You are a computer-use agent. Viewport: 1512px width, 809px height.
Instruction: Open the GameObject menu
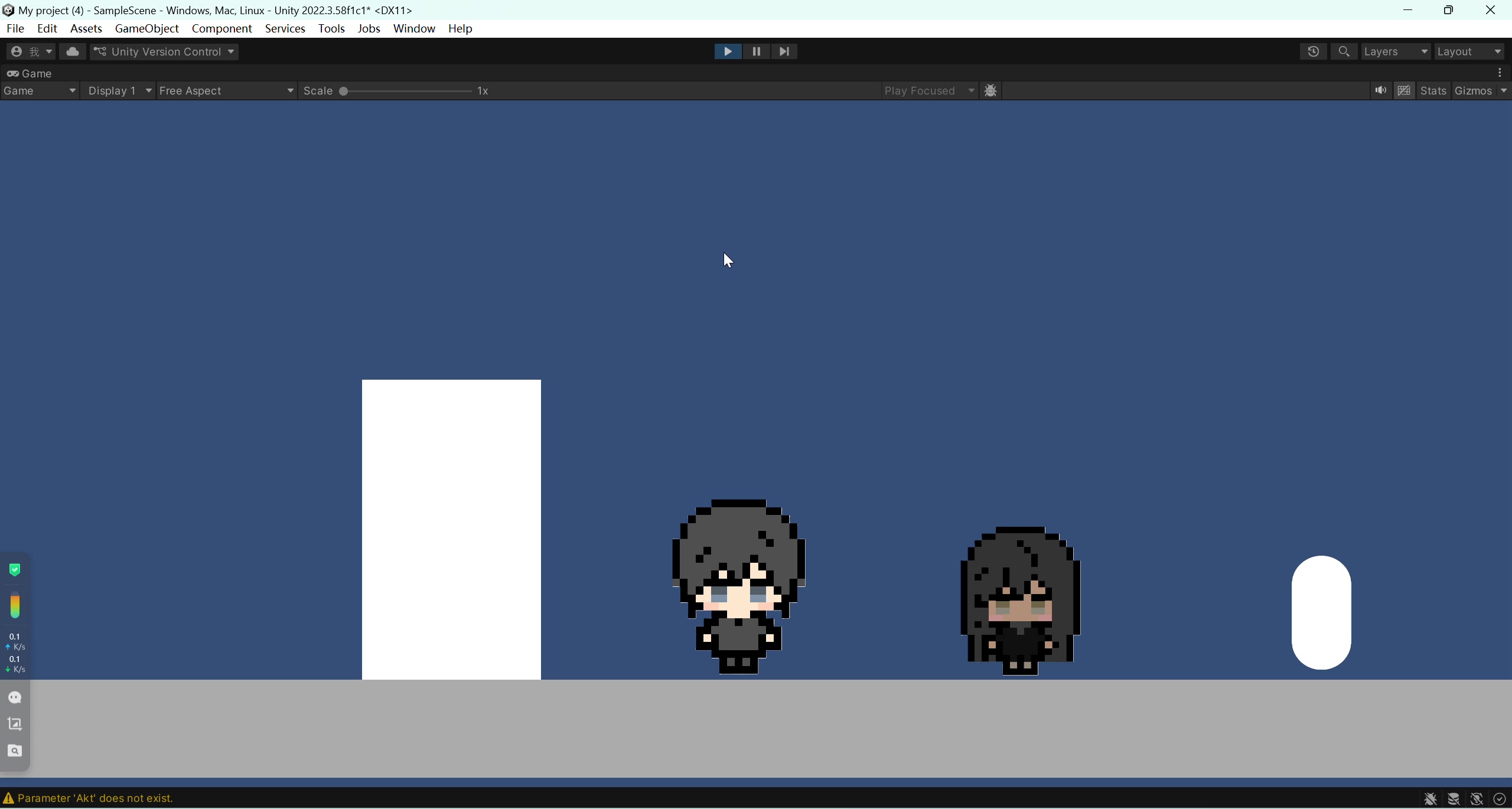coord(146,28)
